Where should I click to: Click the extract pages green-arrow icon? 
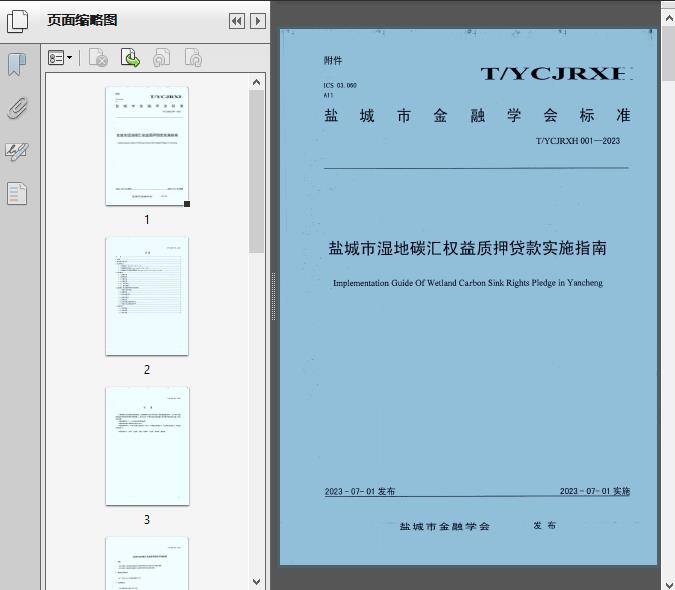(x=130, y=58)
